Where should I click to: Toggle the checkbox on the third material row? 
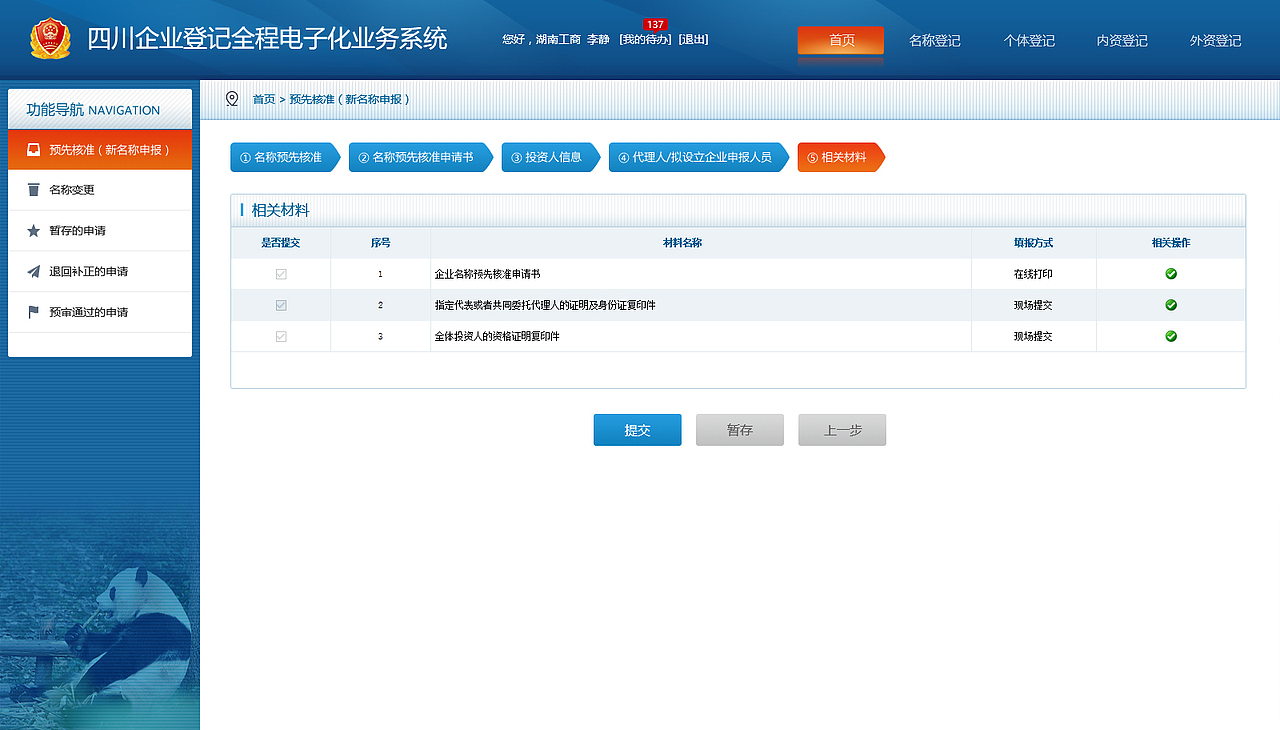tap(281, 336)
